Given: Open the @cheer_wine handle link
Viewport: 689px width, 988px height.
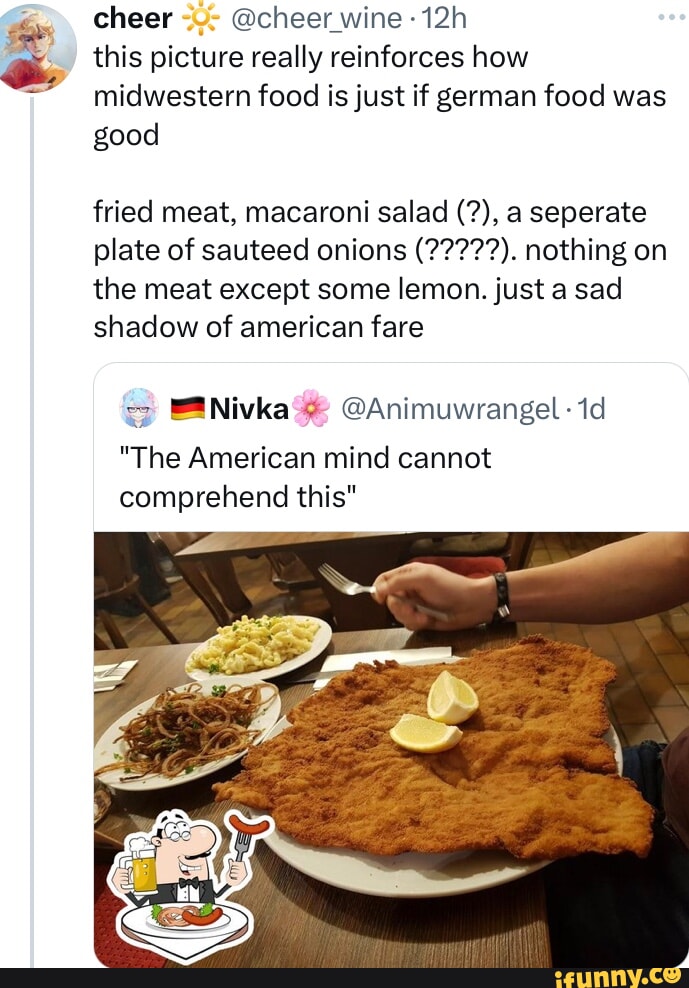Looking at the screenshot, I should tap(316, 19).
